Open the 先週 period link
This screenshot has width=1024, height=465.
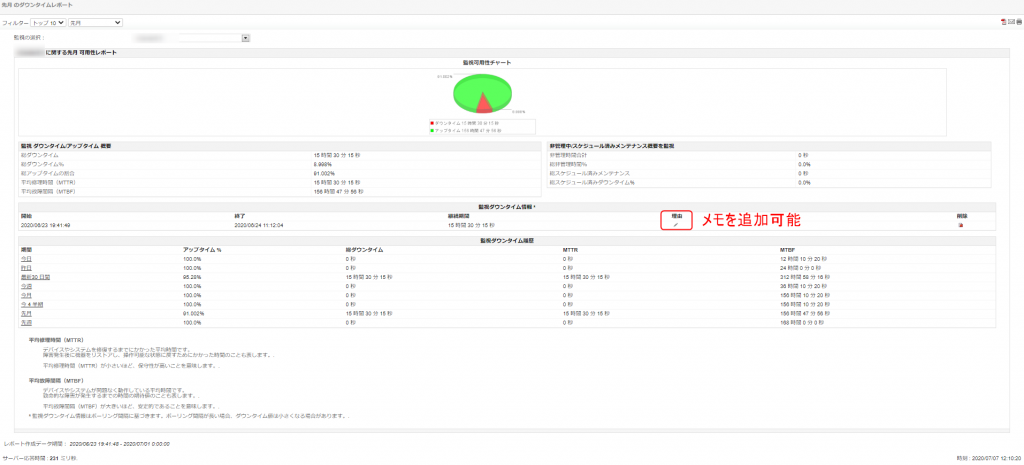26,323
